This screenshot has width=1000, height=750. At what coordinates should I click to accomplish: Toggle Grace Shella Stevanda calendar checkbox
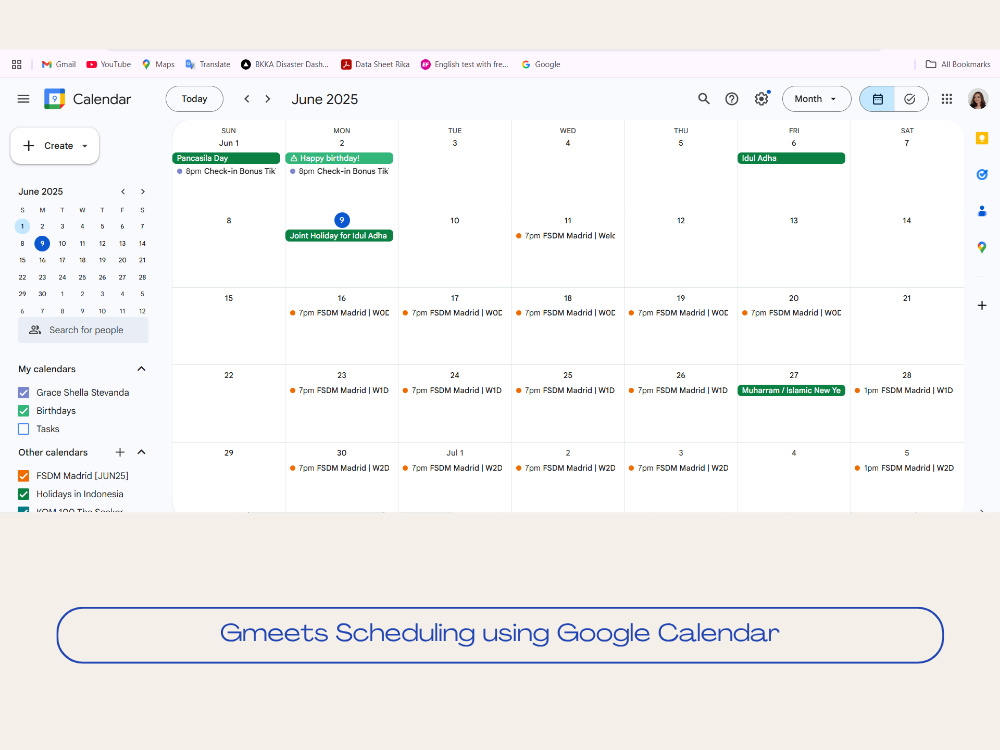coord(24,393)
